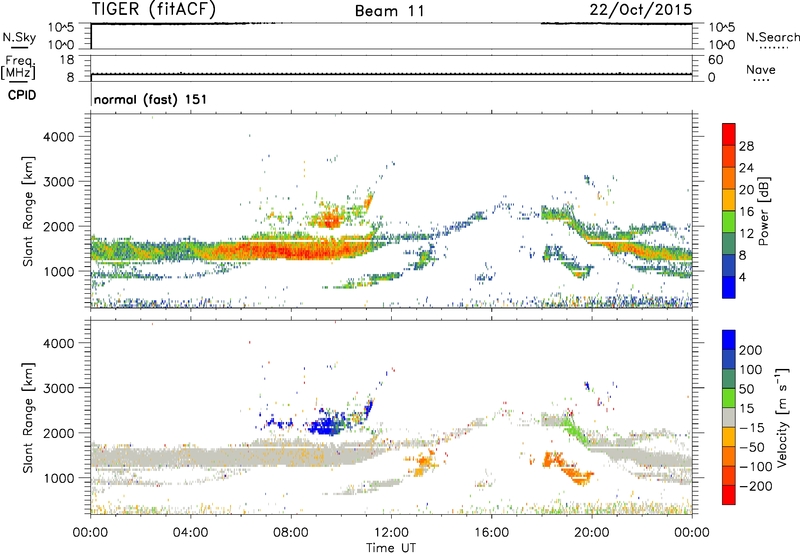Click the velocity panel 'Slant Range [km]' label
Viewport: 800px width, 554px height.
[x=28, y=418]
